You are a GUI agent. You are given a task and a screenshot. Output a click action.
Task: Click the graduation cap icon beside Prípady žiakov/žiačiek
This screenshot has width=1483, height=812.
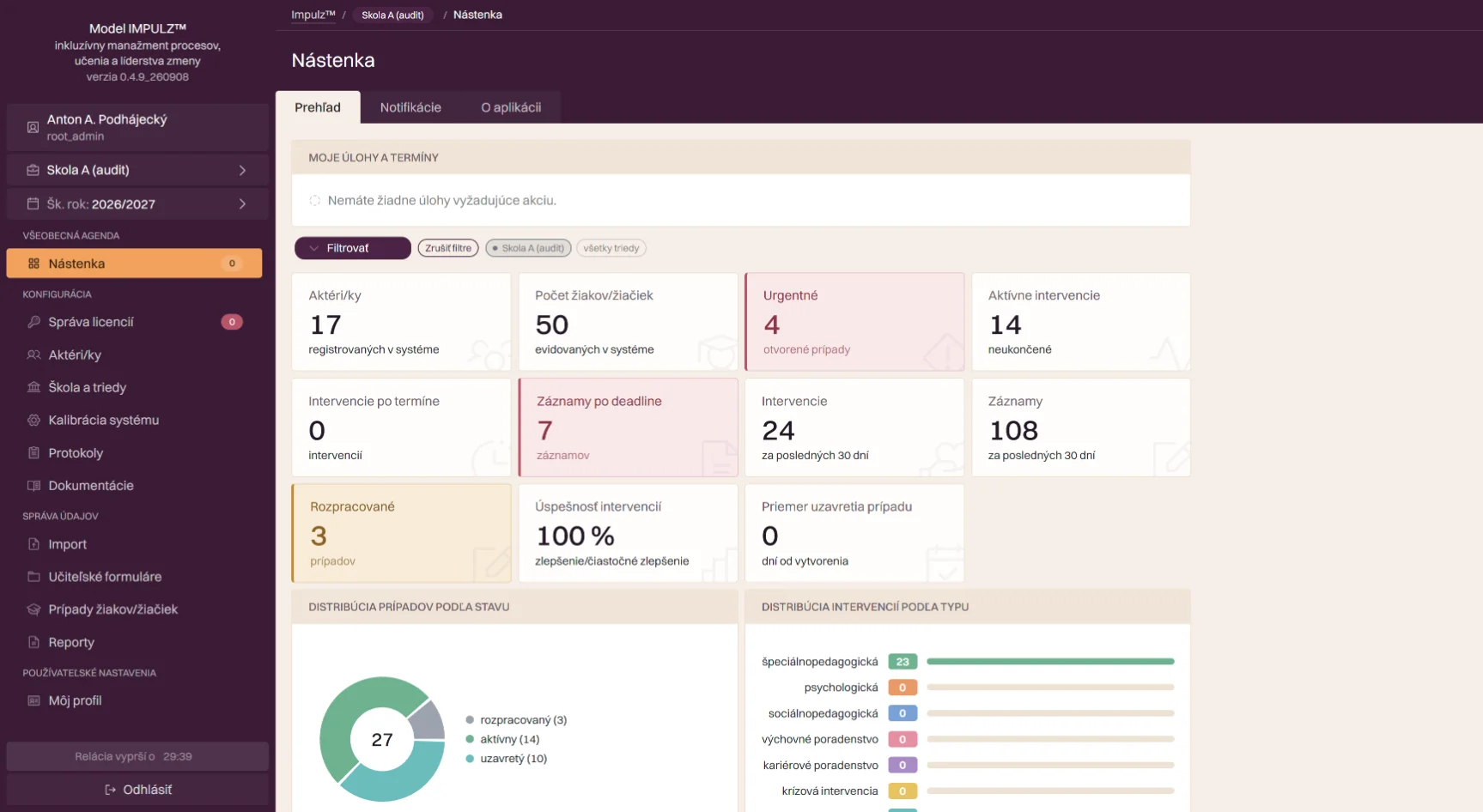click(x=33, y=609)
